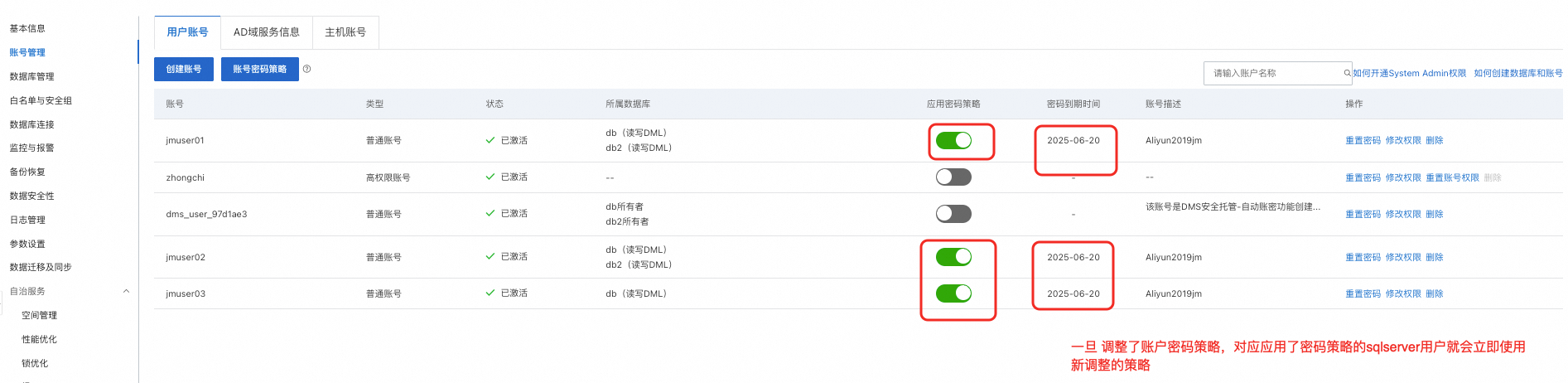Enable password policy toggle for zhongchi
Viewport: 1568px width, 383px height.
click(953, 177)
